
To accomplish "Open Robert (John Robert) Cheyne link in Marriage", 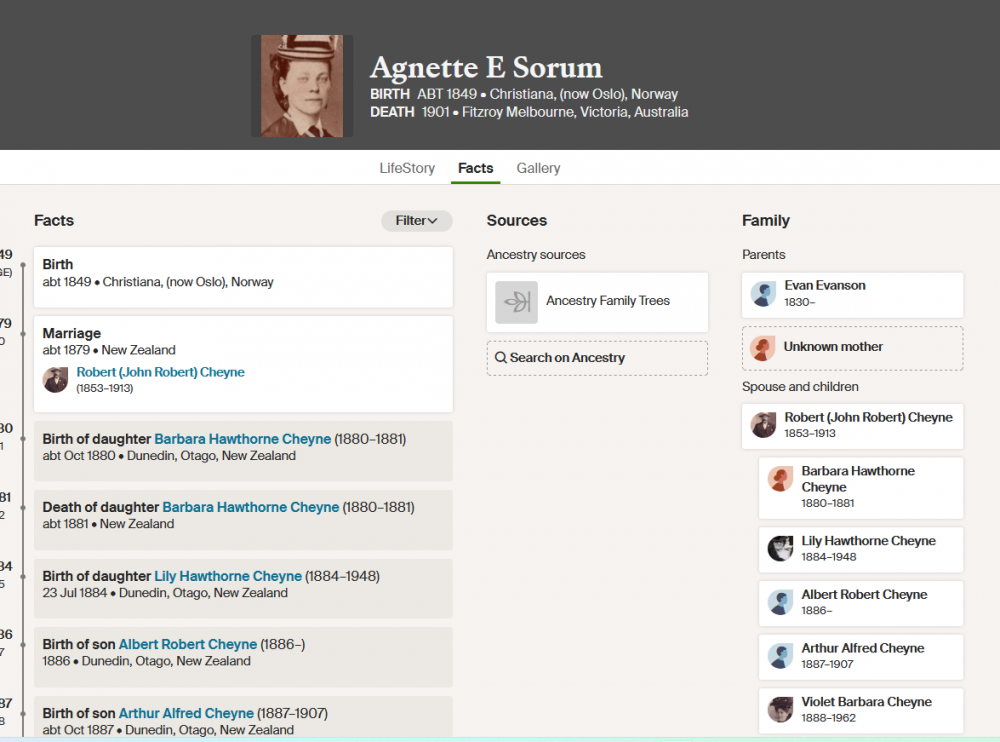I will point(160,372).
